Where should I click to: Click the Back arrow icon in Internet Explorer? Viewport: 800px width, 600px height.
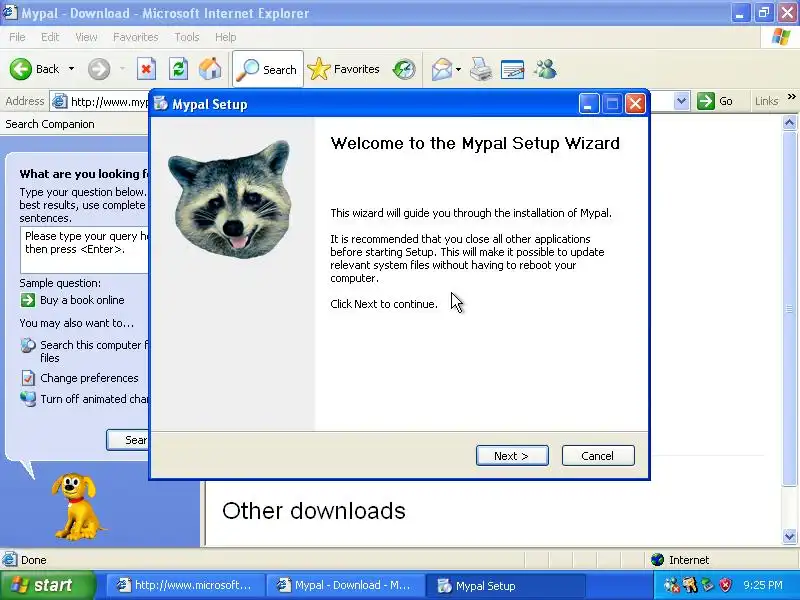[x=21, y=69]
